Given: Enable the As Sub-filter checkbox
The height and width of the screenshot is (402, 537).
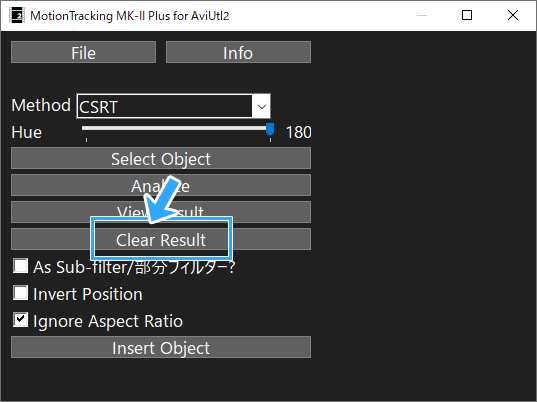Looking at the screenshot, I should (20, 266).
